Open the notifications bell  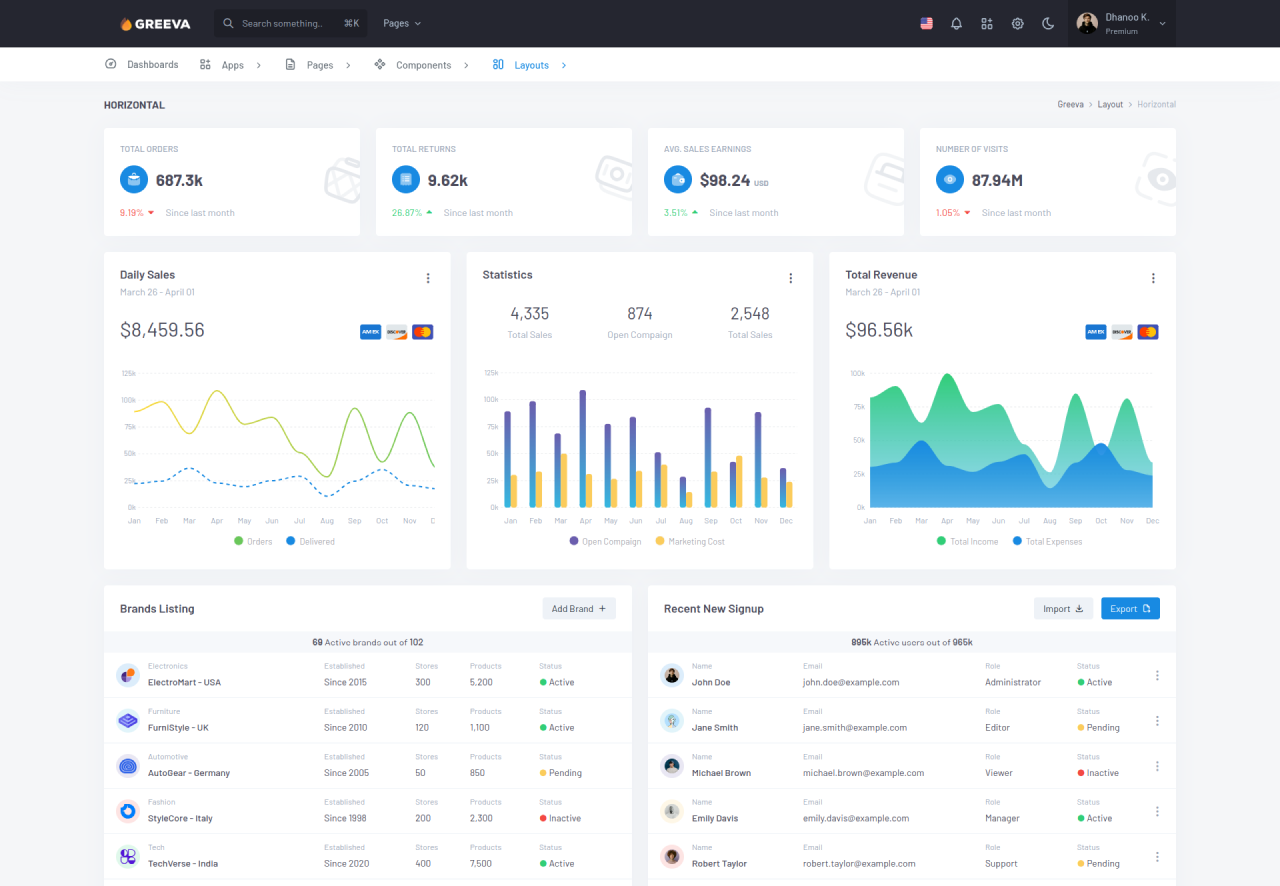(x=956, y=23)
